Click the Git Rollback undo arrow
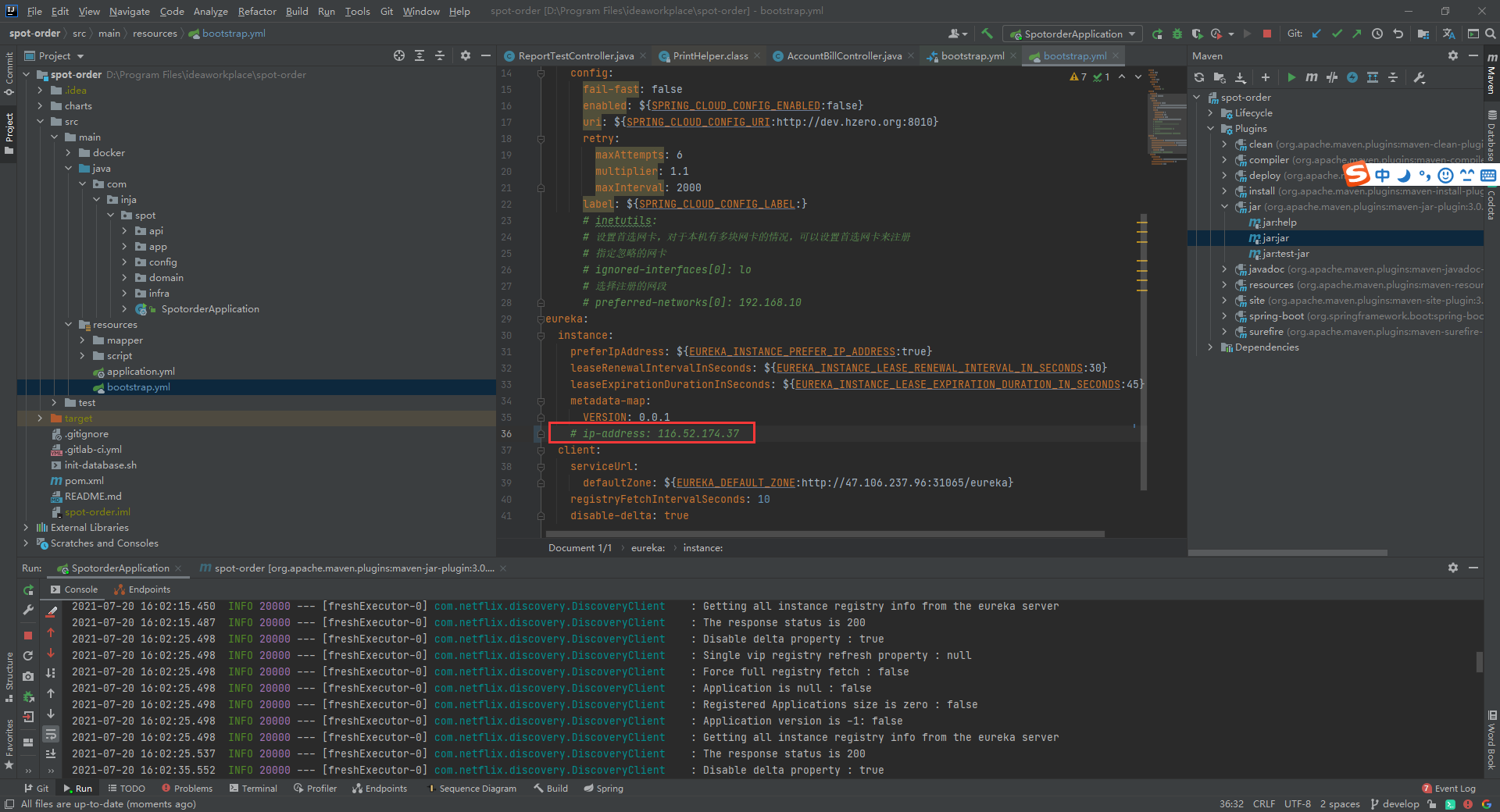The height and width of the screenshot is (812, 1500). 1398,34
